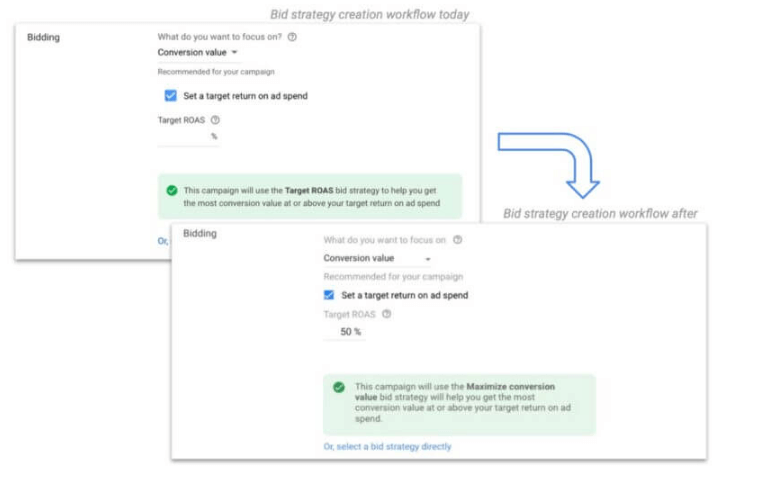Click Target ROAS field showing 50 %
Screen dimensions: 780x478
pos(344,332)
